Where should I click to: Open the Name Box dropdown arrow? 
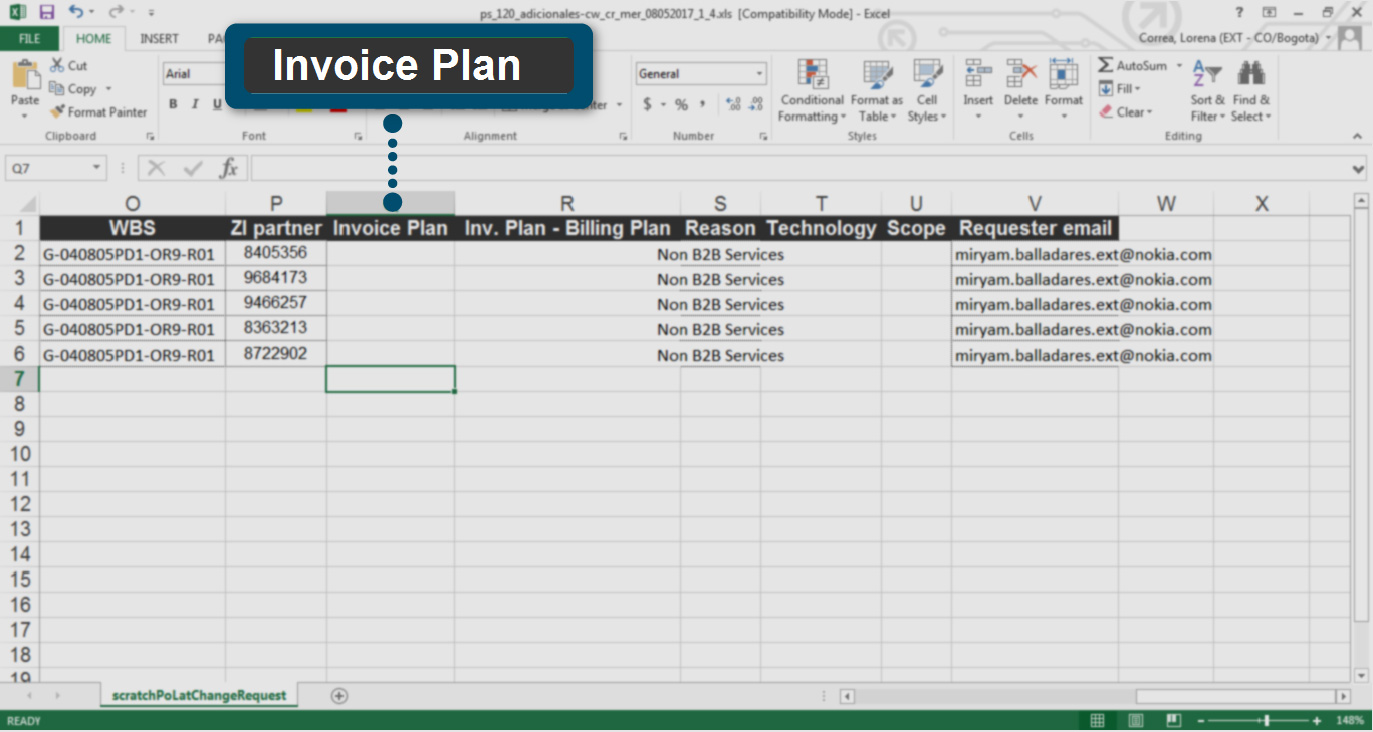coord(96,169)
